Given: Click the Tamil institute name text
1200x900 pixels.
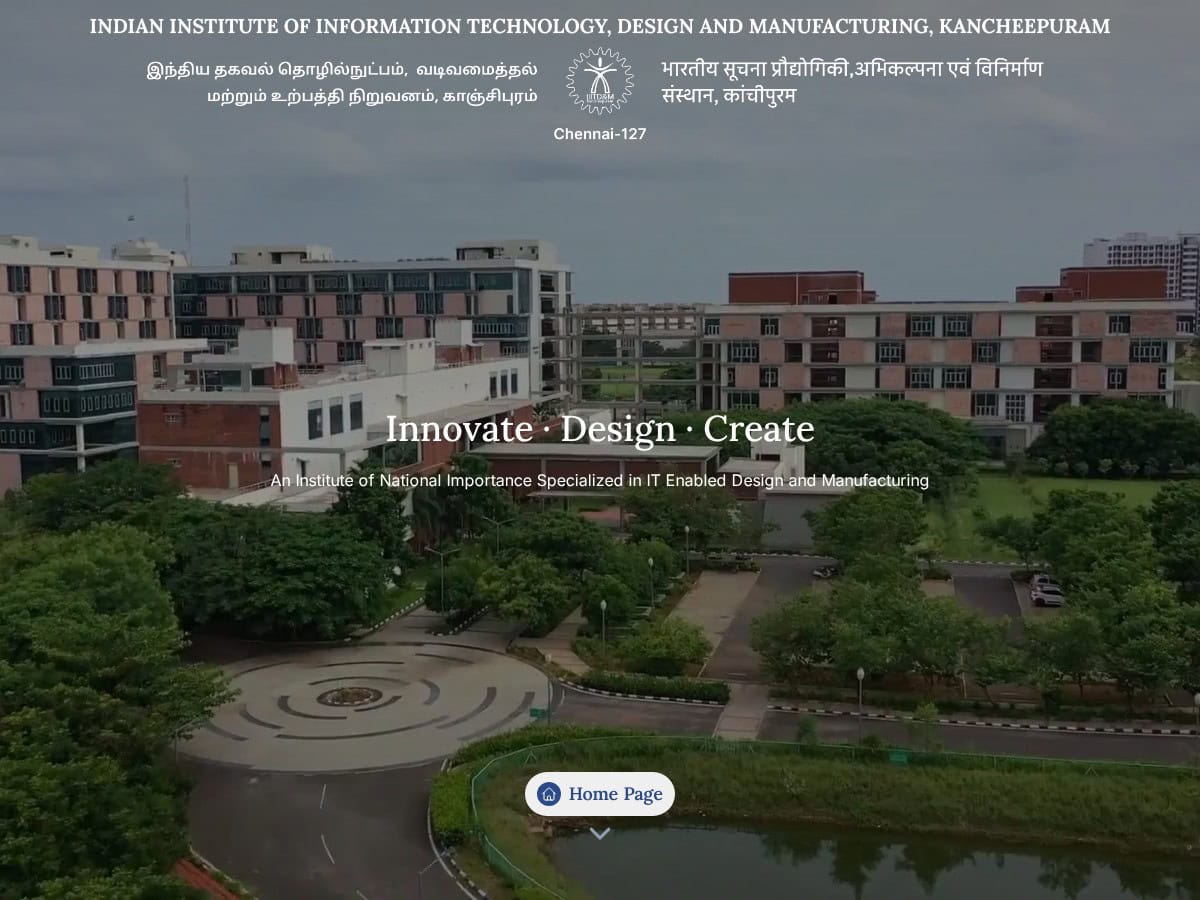Looking at the screenshot, I should click(x=342, y=82).
